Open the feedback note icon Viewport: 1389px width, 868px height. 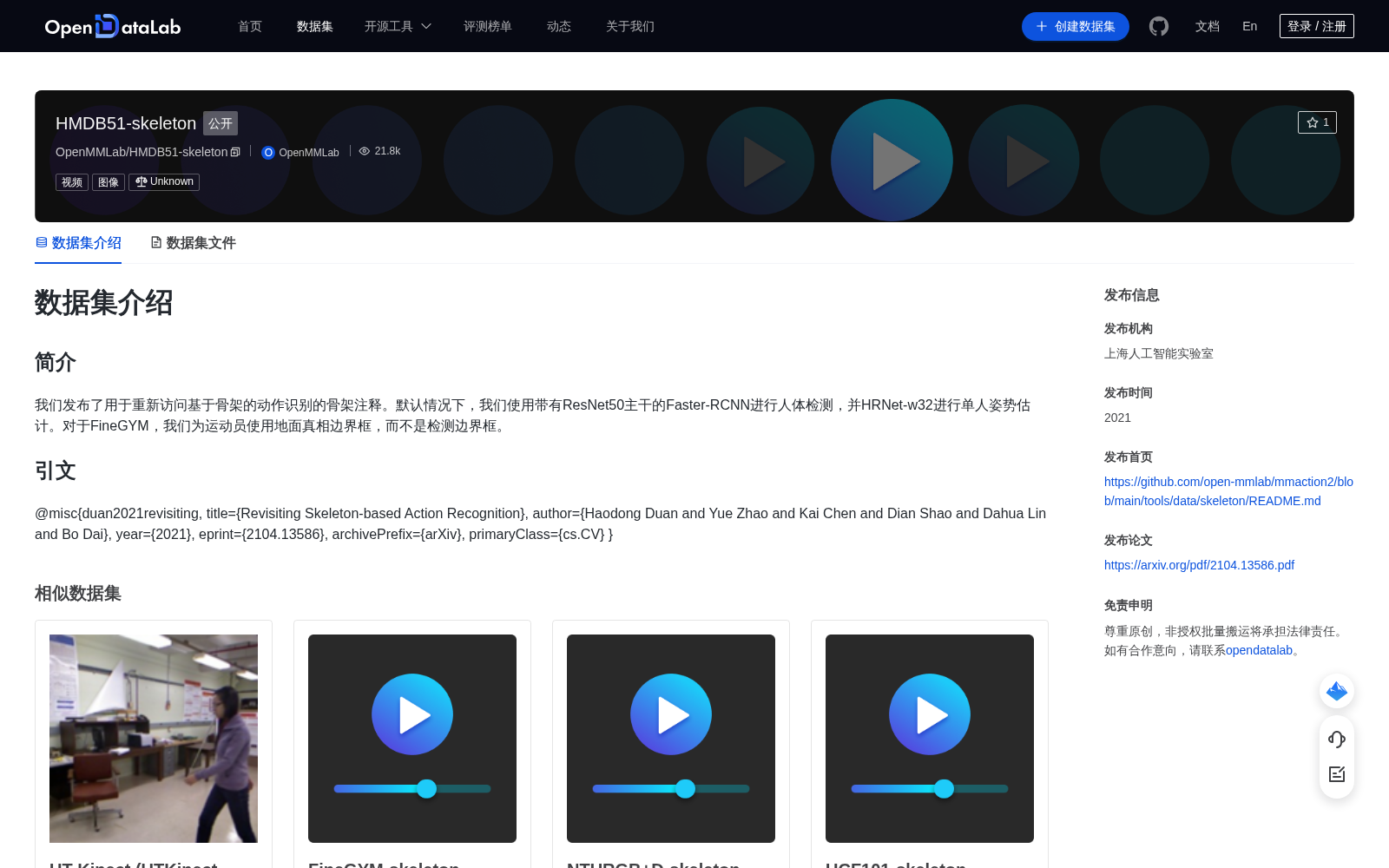coord(1337,774)
